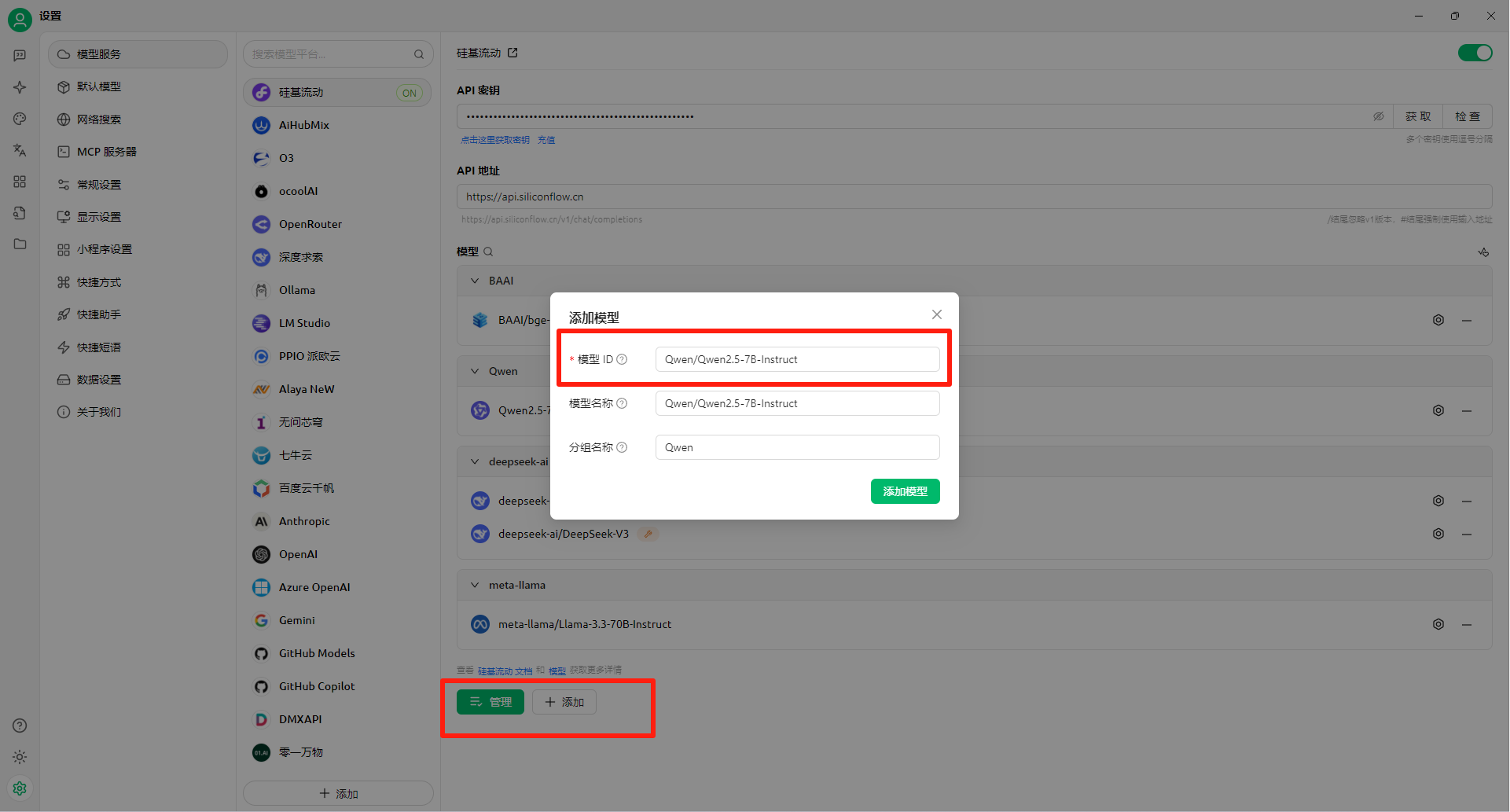Collapse the BAAI model group
This screenshot has width=1510, height=812.
click(x=475, y=281)
